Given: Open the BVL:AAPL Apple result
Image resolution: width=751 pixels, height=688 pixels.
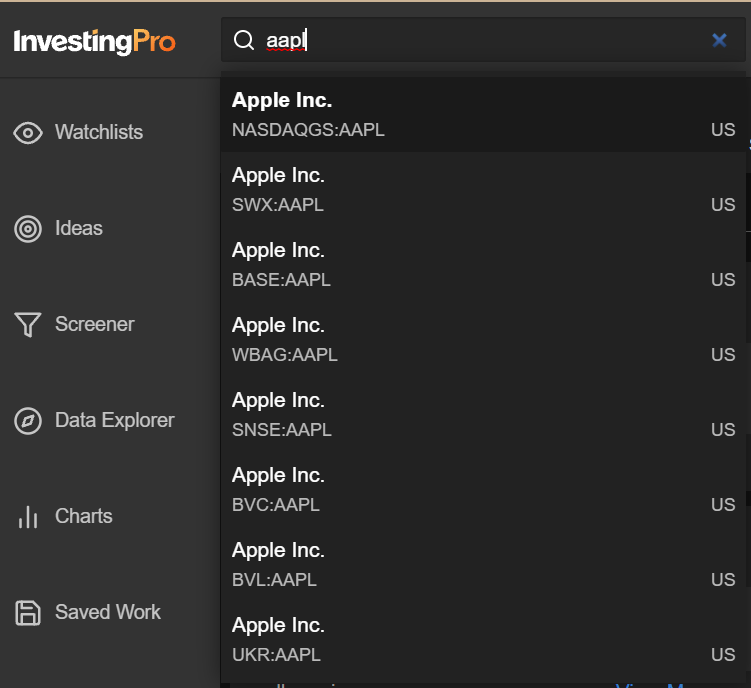Looking at the screenshot, I should [x=483, y=565].
